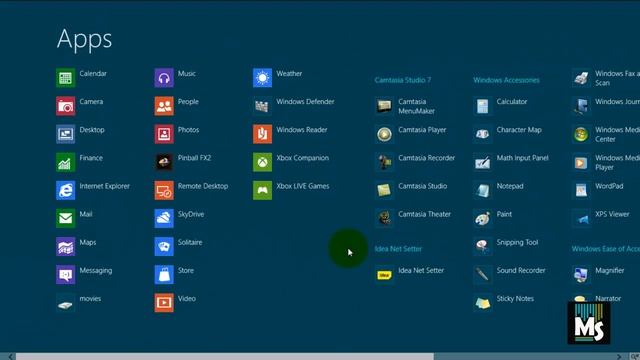Launch Camtasia Studio icon
The height and width of the screenshot is (360, 640).
pos(384,190)
